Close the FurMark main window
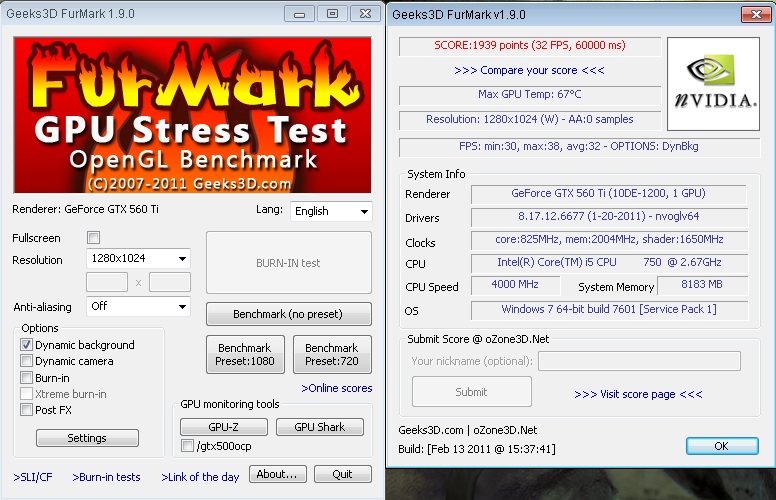Image resolution: width=776 pixels, height=500 pixels. tap(366, 14)
